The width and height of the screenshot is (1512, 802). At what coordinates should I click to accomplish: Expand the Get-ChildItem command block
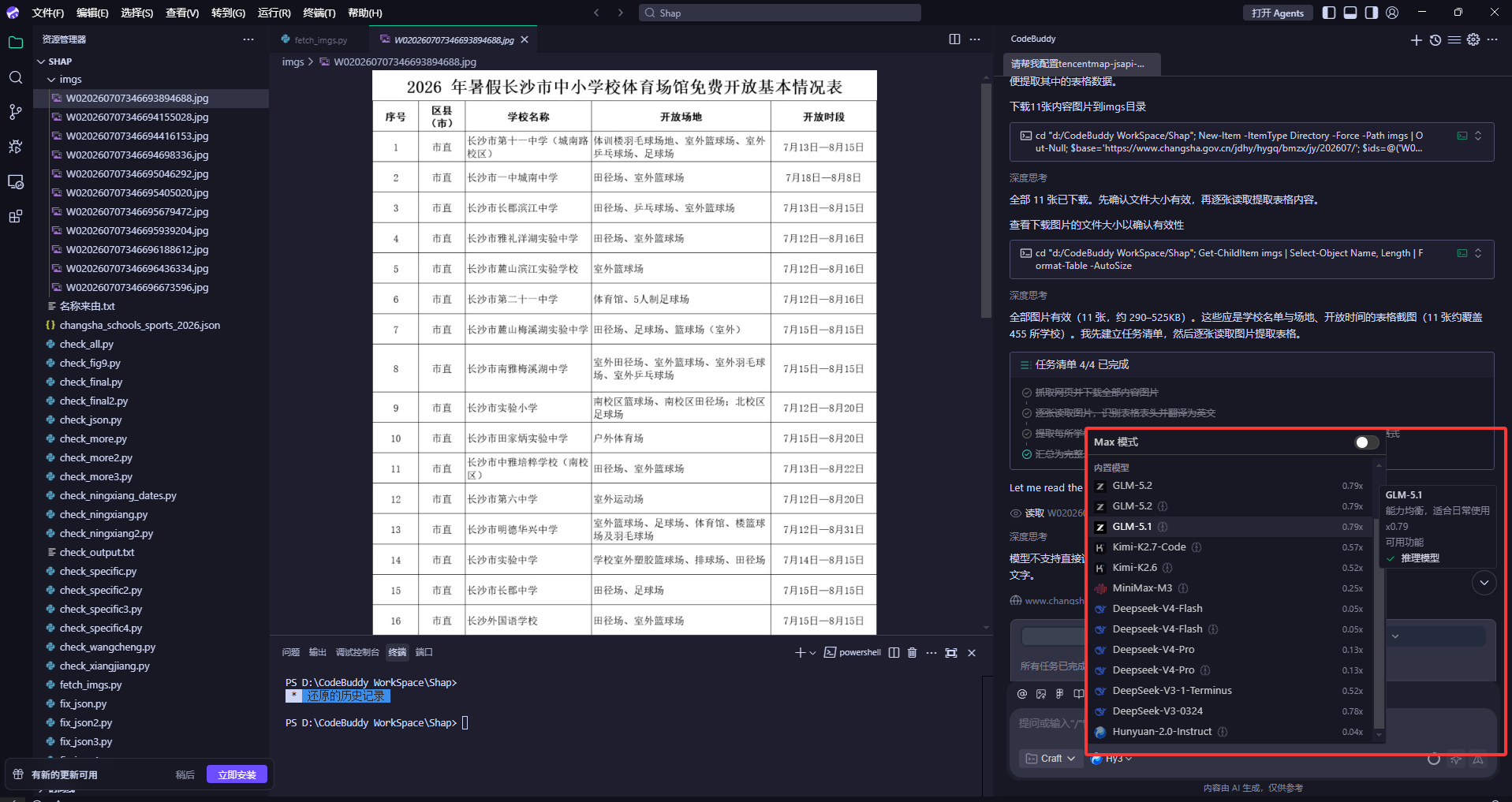click(1478, 253)
